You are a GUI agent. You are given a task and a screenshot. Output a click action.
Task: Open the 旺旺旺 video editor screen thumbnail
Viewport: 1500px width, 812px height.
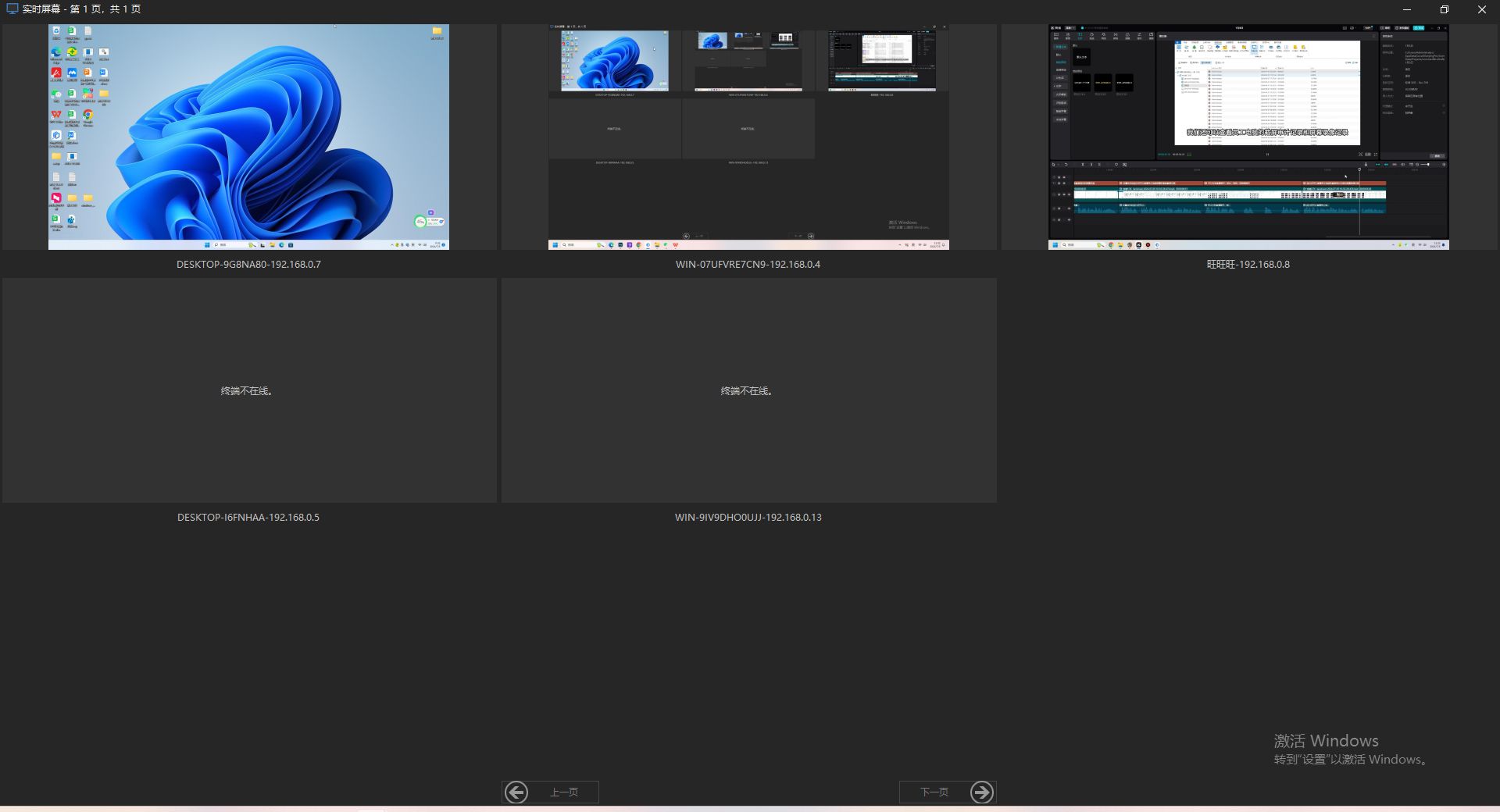(x=1248, y=137)
